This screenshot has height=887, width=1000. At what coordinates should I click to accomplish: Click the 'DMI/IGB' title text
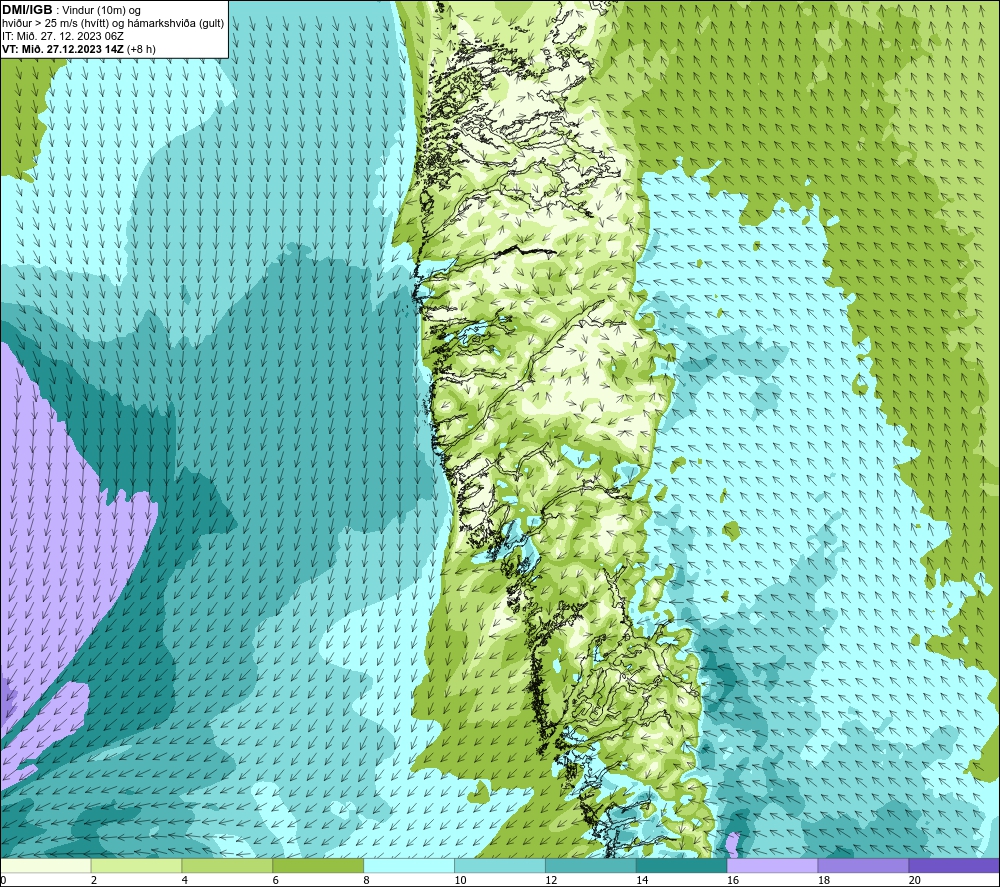click(x=27, y=10)
